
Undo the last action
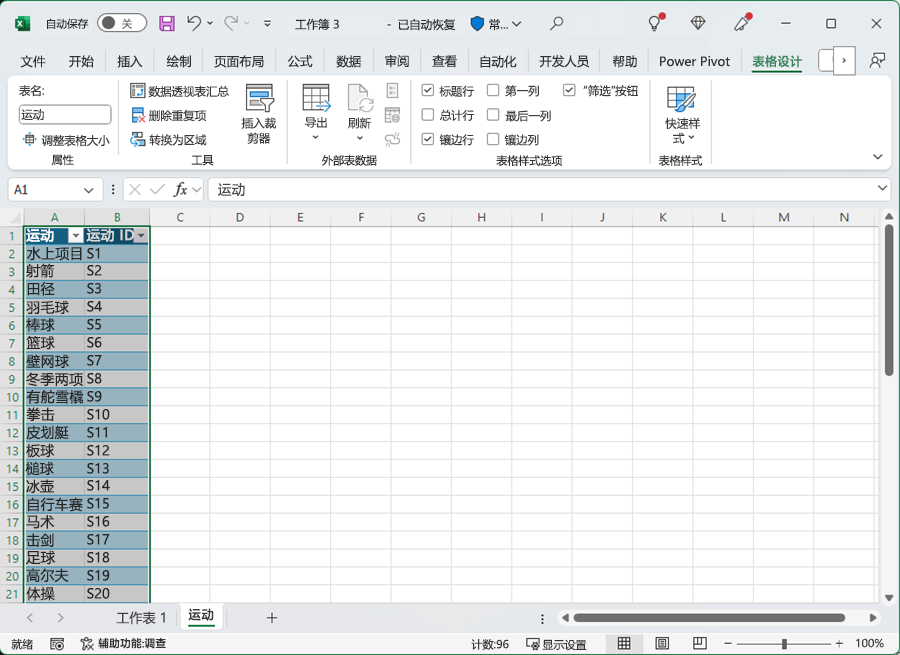pos(193,24)
